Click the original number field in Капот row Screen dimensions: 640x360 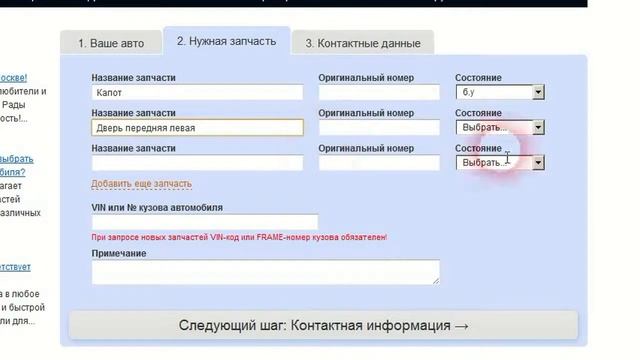tap(379, 93)
